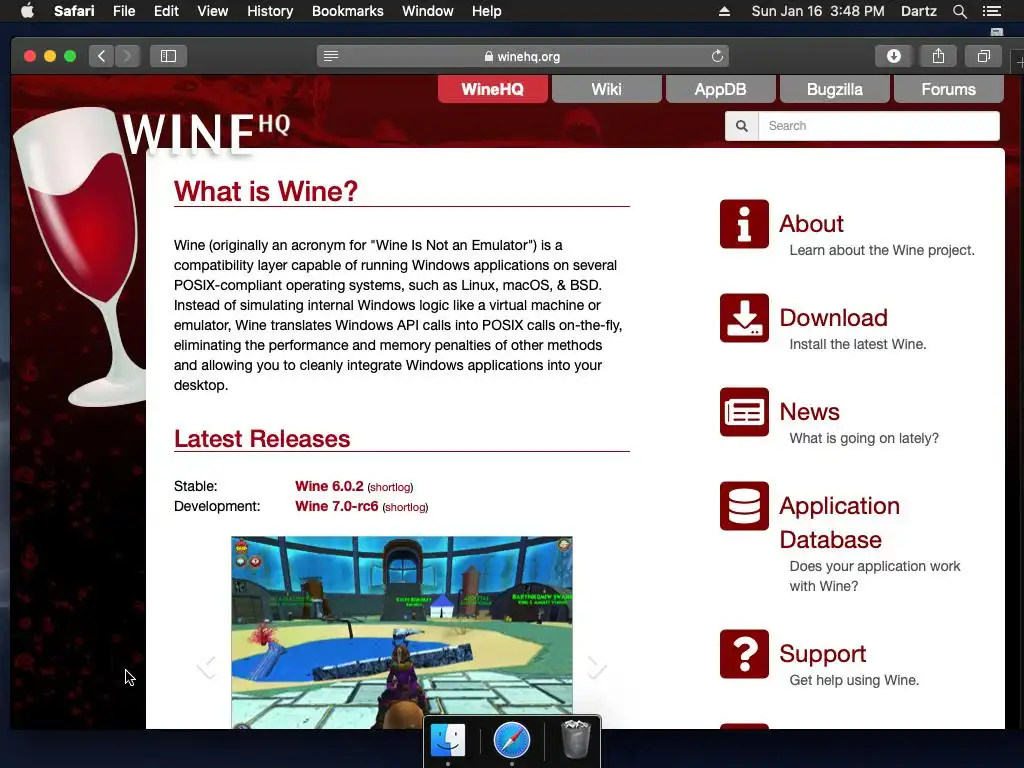Click the About info icon

click(744, 224)
